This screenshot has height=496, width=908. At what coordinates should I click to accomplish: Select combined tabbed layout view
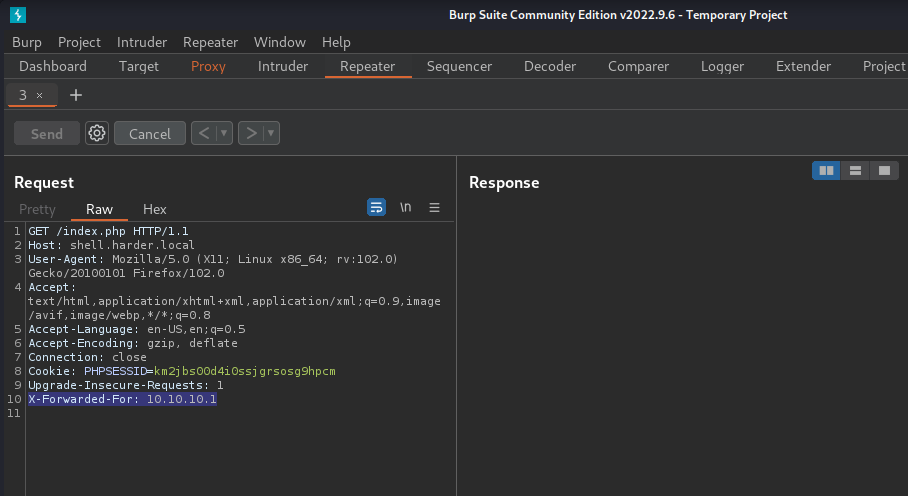tap(884, 171)
